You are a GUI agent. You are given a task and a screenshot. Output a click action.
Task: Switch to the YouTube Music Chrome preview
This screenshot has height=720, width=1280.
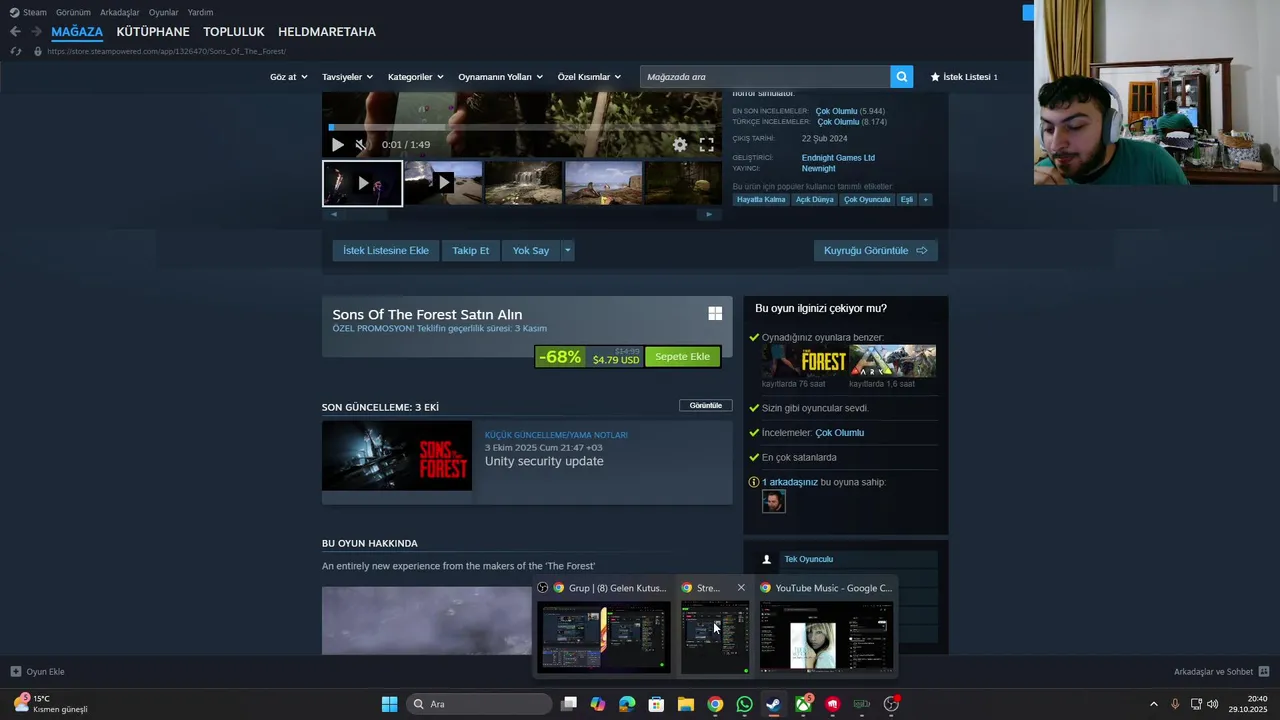tap(826, 627)
